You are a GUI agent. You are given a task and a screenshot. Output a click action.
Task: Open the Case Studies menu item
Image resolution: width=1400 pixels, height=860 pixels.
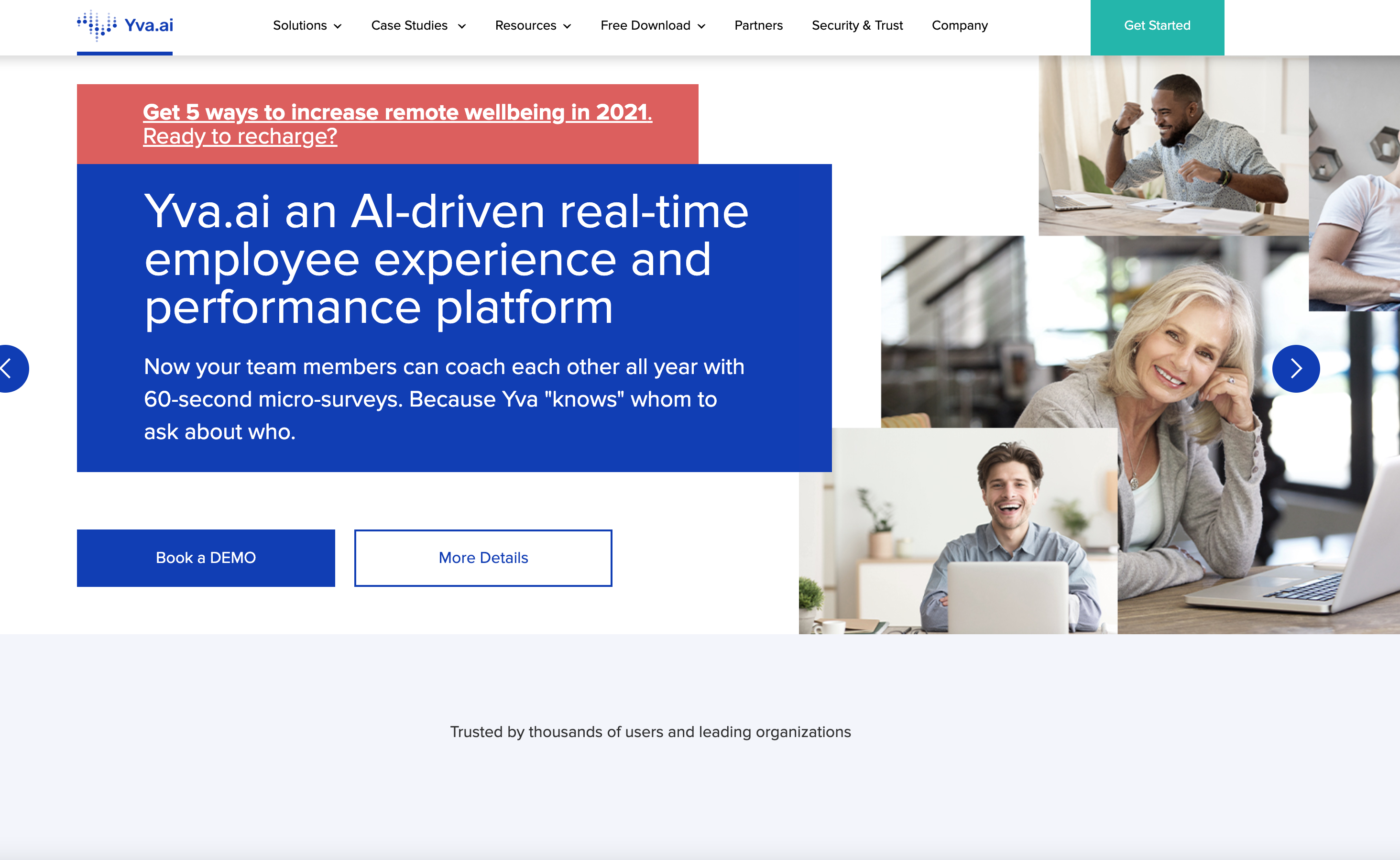(x=409, y=26)
